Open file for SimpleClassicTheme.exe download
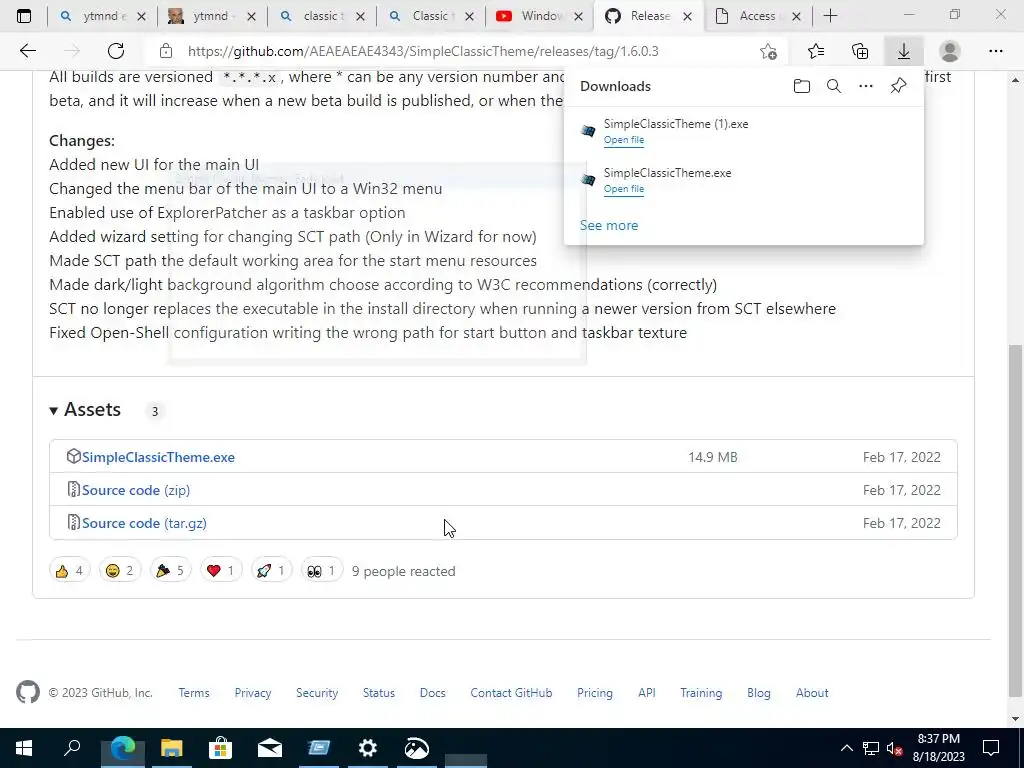This screenshot has width=1024, height=768. point(624,189)
